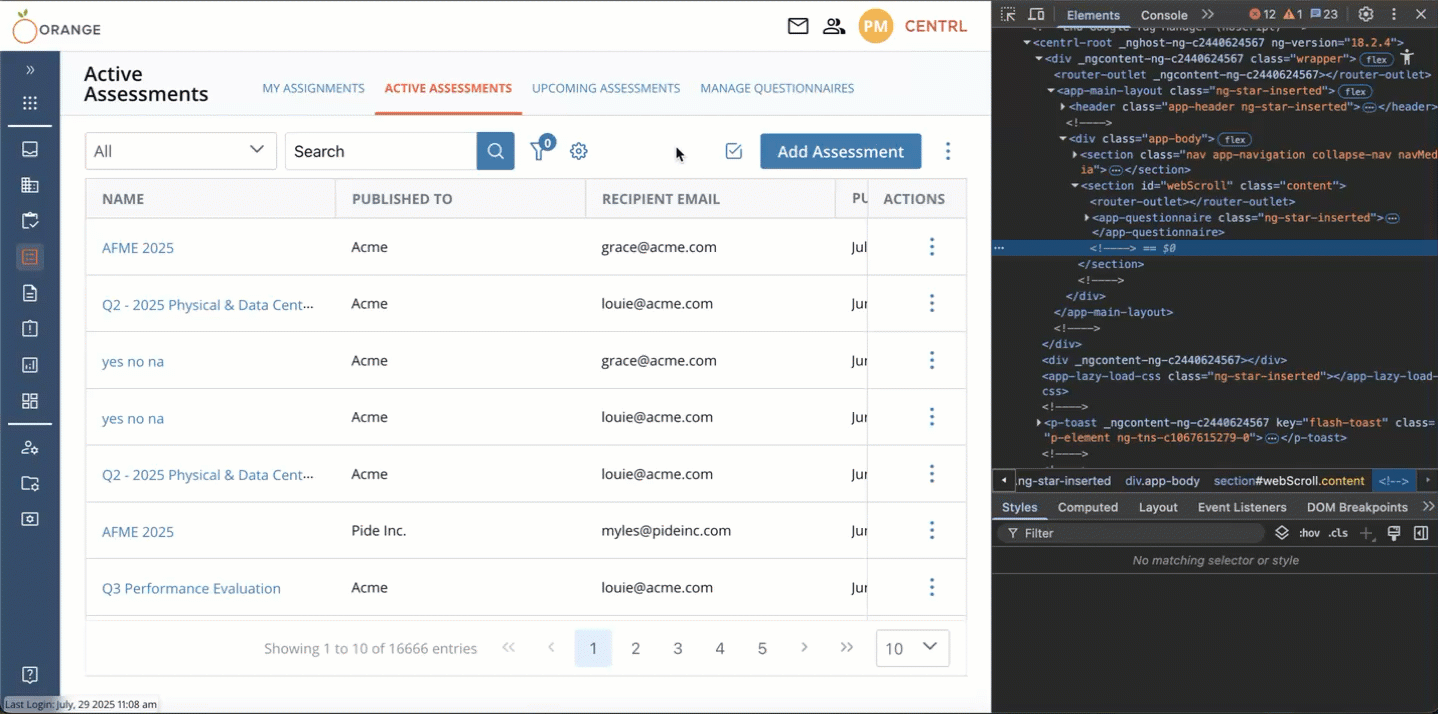The width and height of the screenshot is (1438, 714).
Task: Switch to the UPCOMING ASSESSMENTS tab
Action: 606,88
